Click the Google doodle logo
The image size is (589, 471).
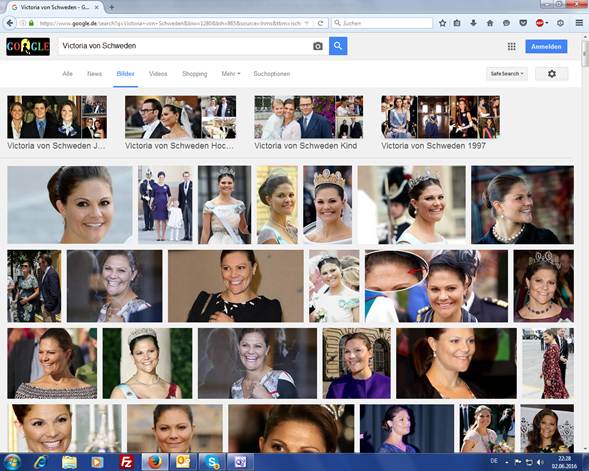pos(28,47)
